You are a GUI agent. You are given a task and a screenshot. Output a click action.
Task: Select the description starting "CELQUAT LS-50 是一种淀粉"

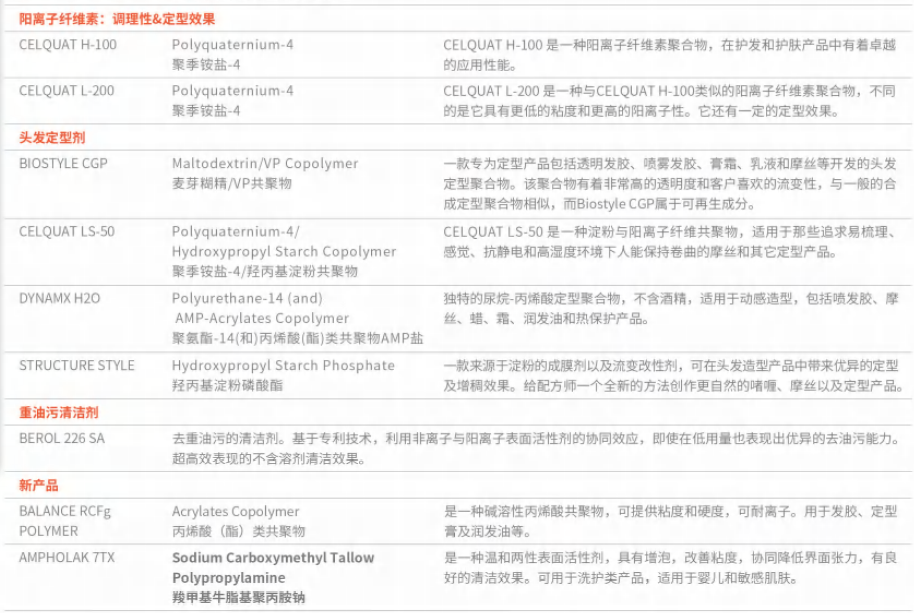click(670, 242)
